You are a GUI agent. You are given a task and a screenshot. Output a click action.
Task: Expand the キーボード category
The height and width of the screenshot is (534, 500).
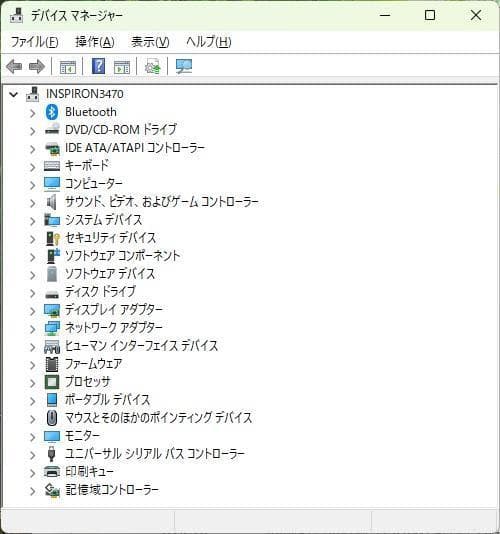coord(33,167)
